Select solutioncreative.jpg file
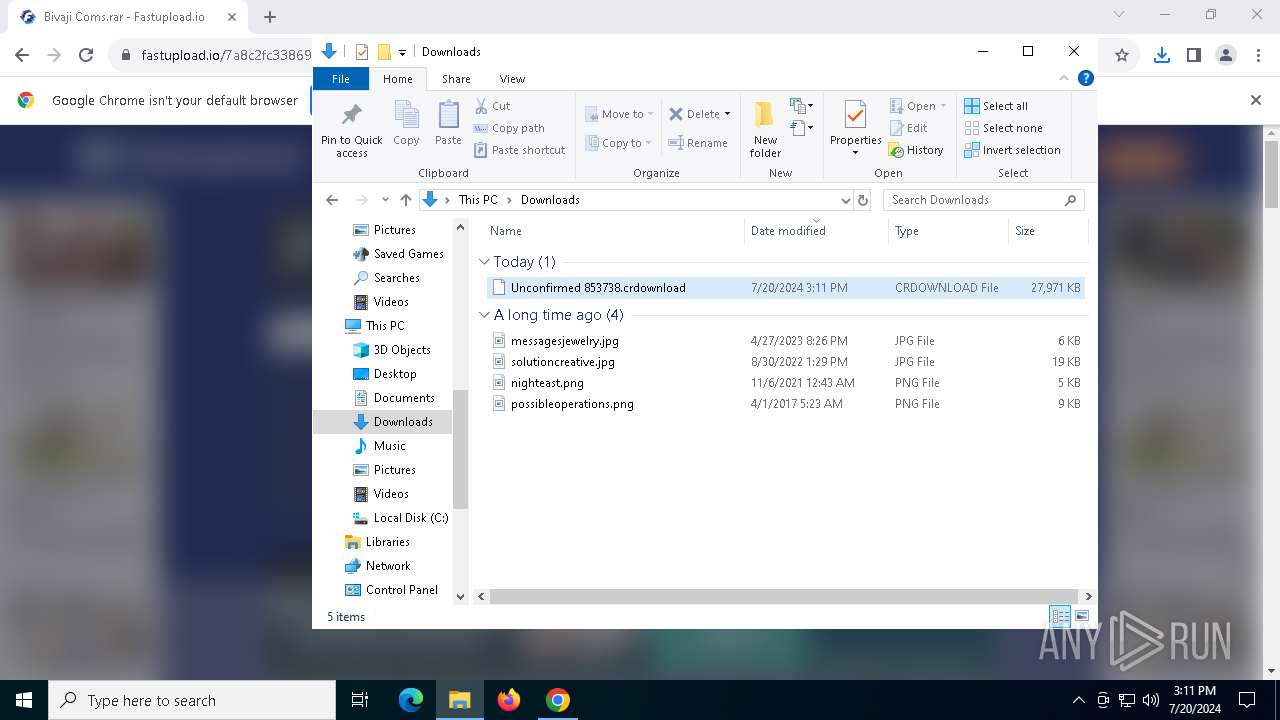The height and width of the screenshot is (720, 1280). click(786, 362)
